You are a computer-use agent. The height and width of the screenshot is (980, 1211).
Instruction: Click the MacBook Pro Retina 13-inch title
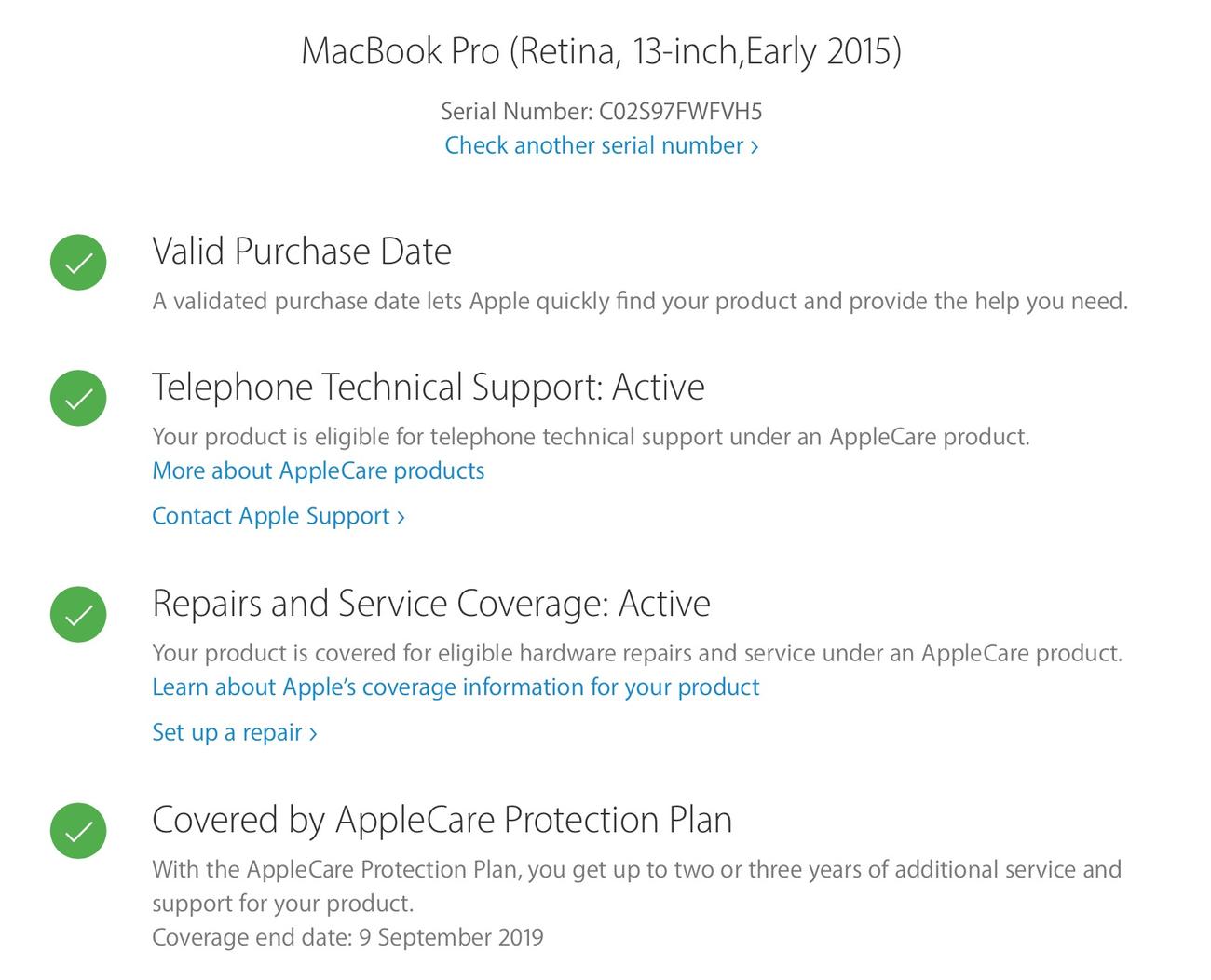(602, 50)
